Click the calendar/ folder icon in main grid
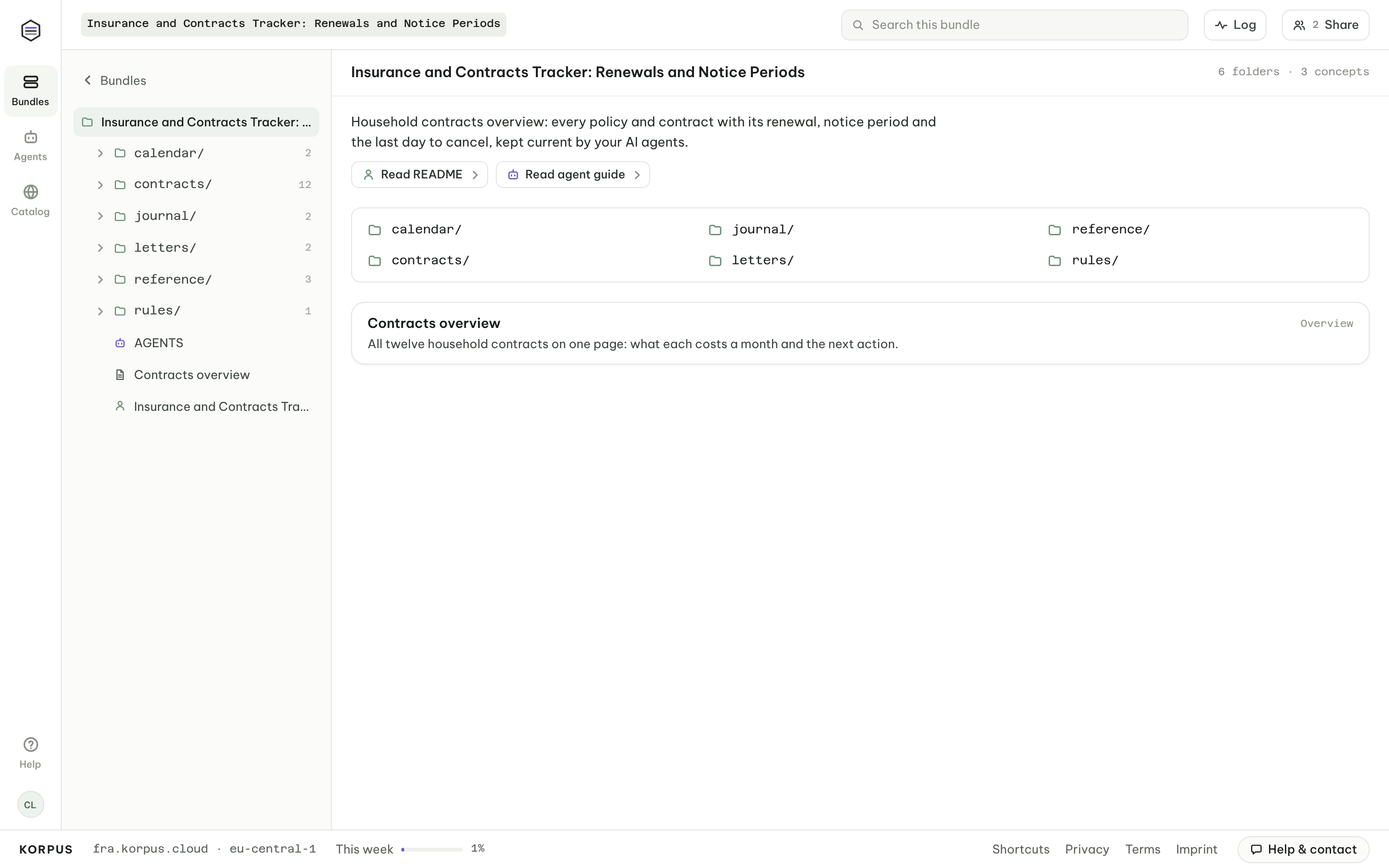 375,230
